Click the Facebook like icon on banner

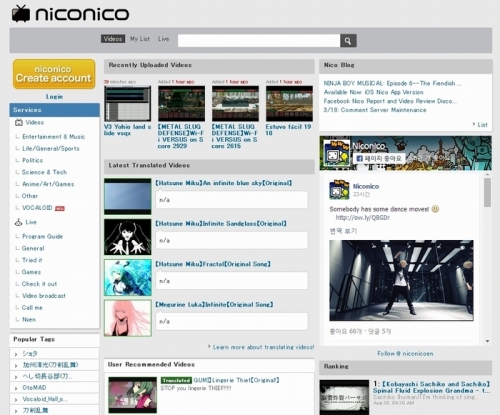pyautogui.click(x=359, y=158)
